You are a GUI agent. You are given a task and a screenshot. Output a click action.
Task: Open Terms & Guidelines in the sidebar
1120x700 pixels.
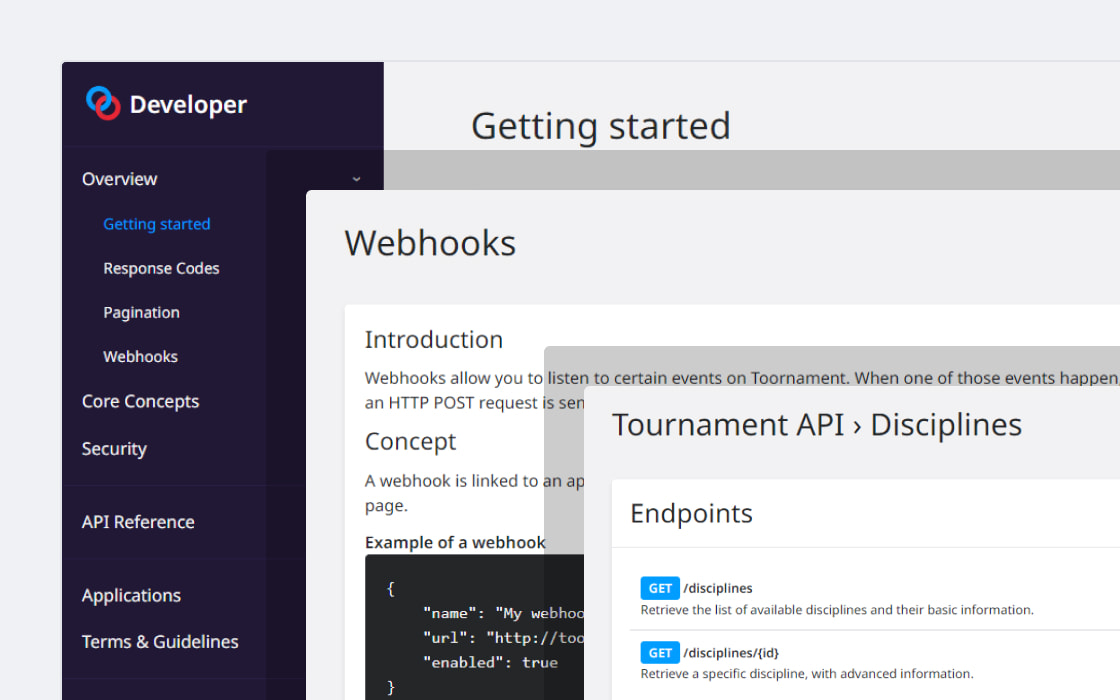pos(160,642)
